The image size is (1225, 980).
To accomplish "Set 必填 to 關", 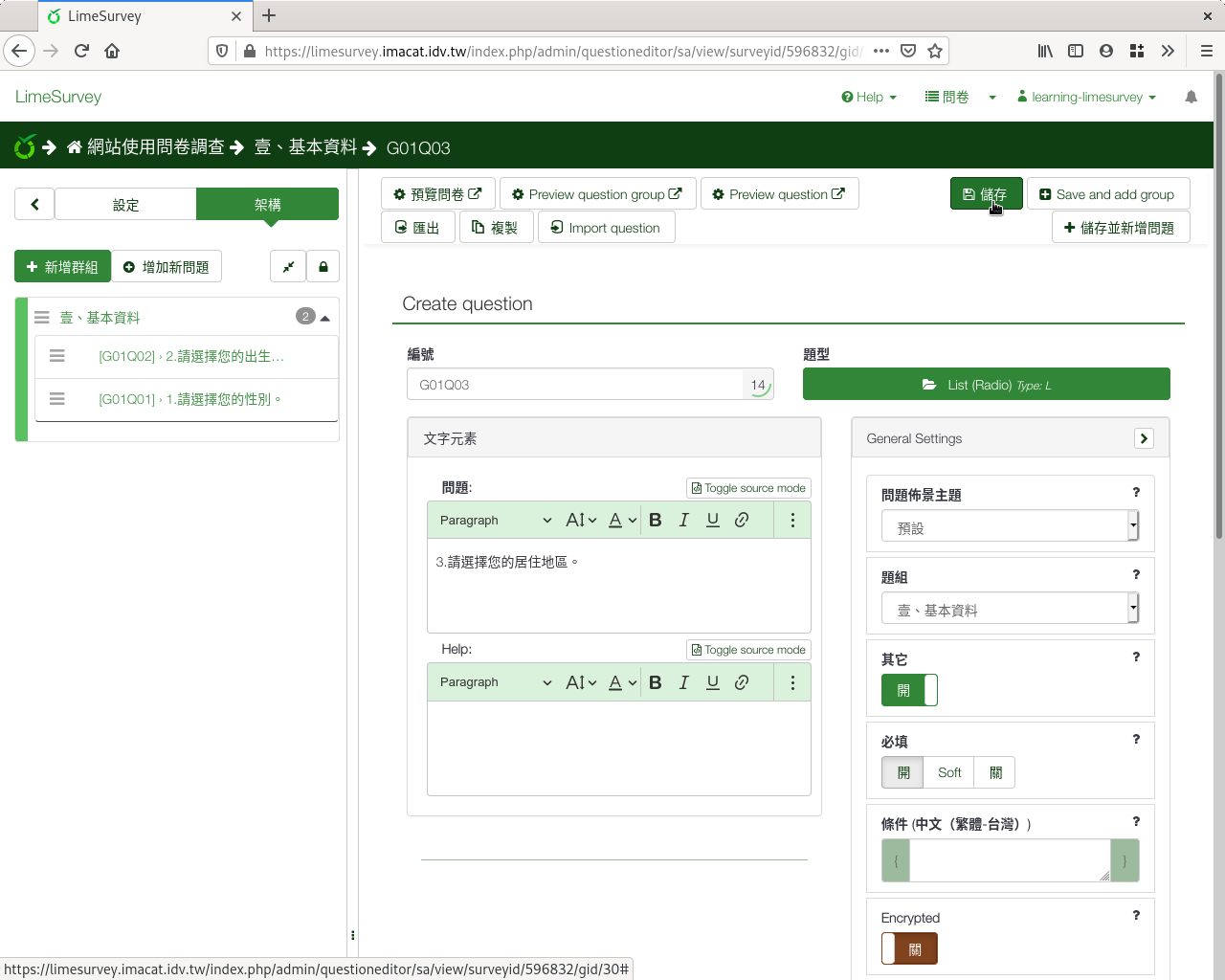I will tap(995, 772).
